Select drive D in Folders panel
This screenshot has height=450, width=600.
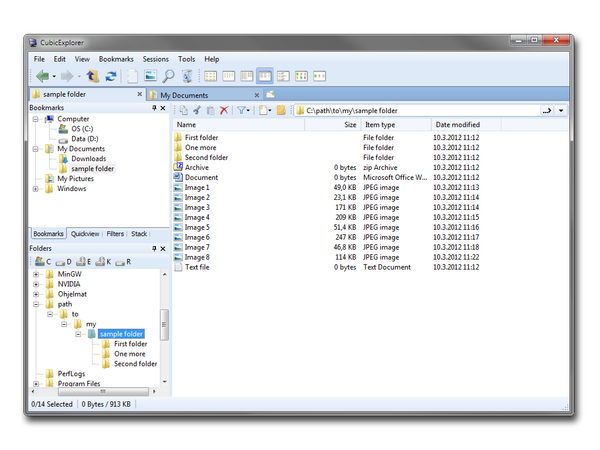pyautogui.click(x=64, y=262)
